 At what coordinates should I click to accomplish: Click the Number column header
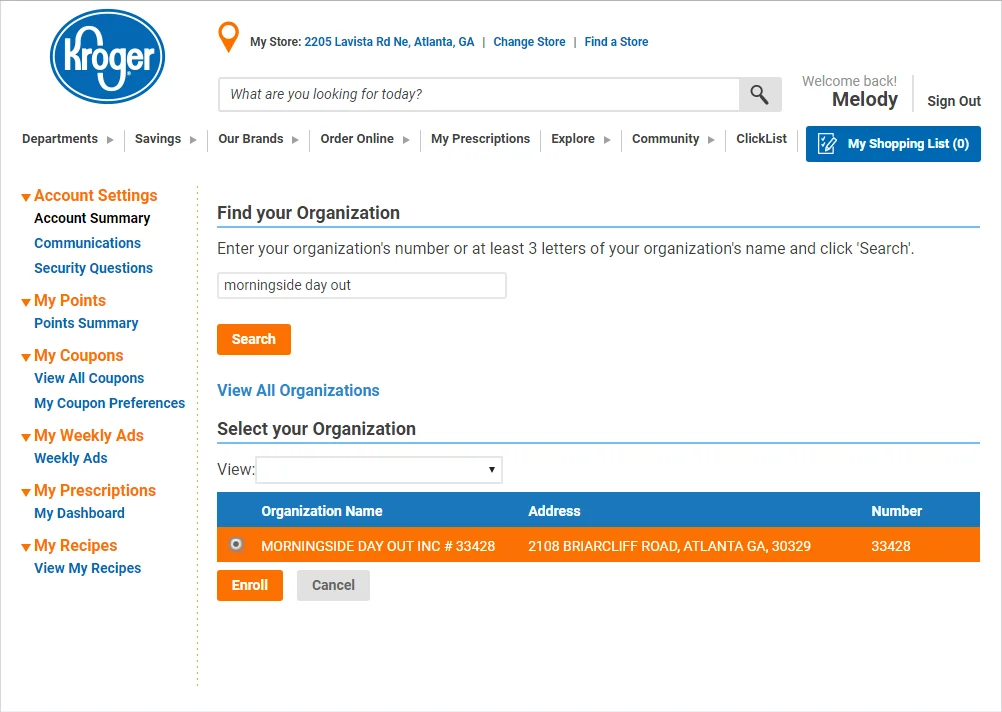pos(897,511)
